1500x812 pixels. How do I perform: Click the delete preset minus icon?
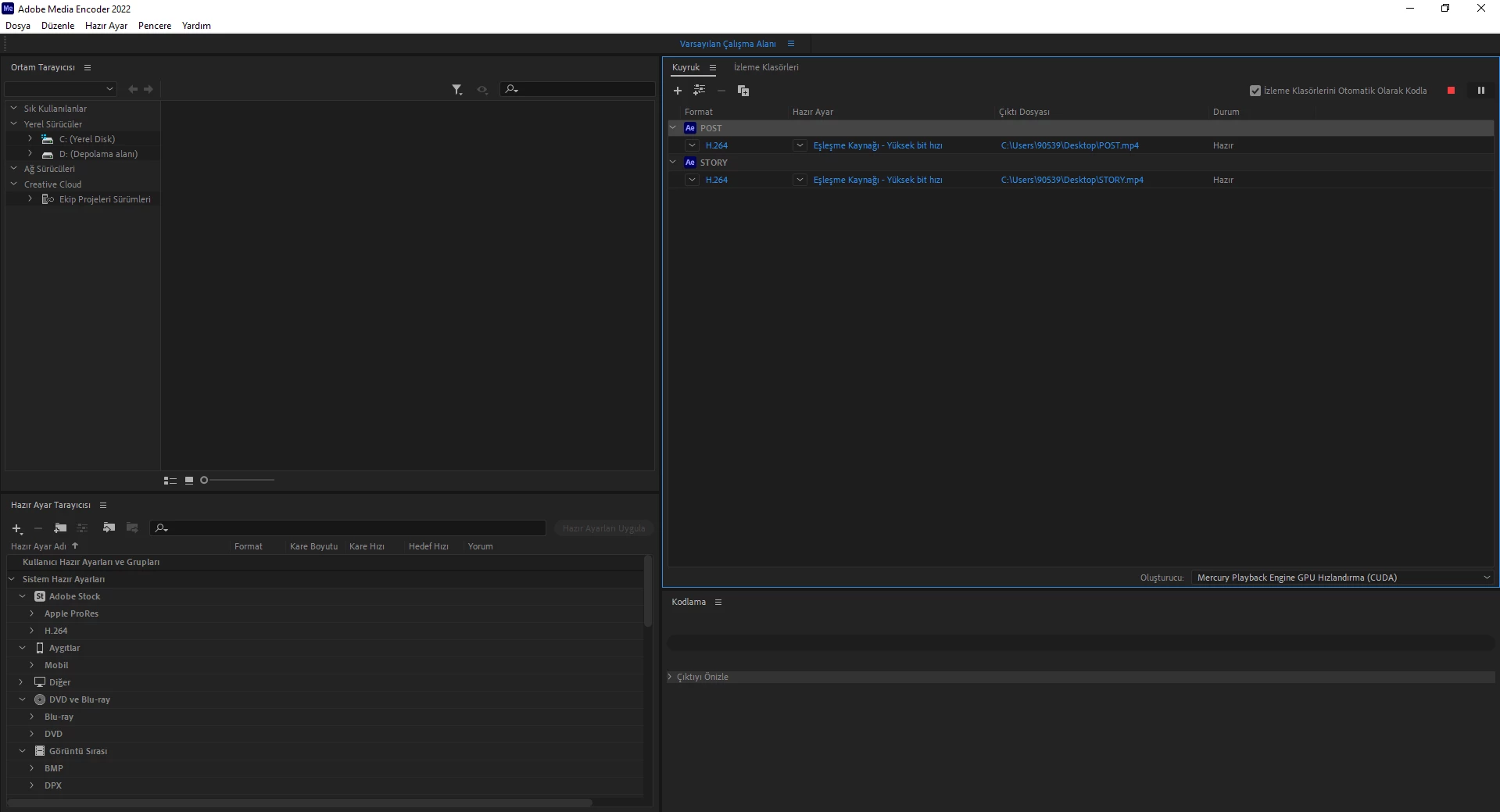(38, 528)
